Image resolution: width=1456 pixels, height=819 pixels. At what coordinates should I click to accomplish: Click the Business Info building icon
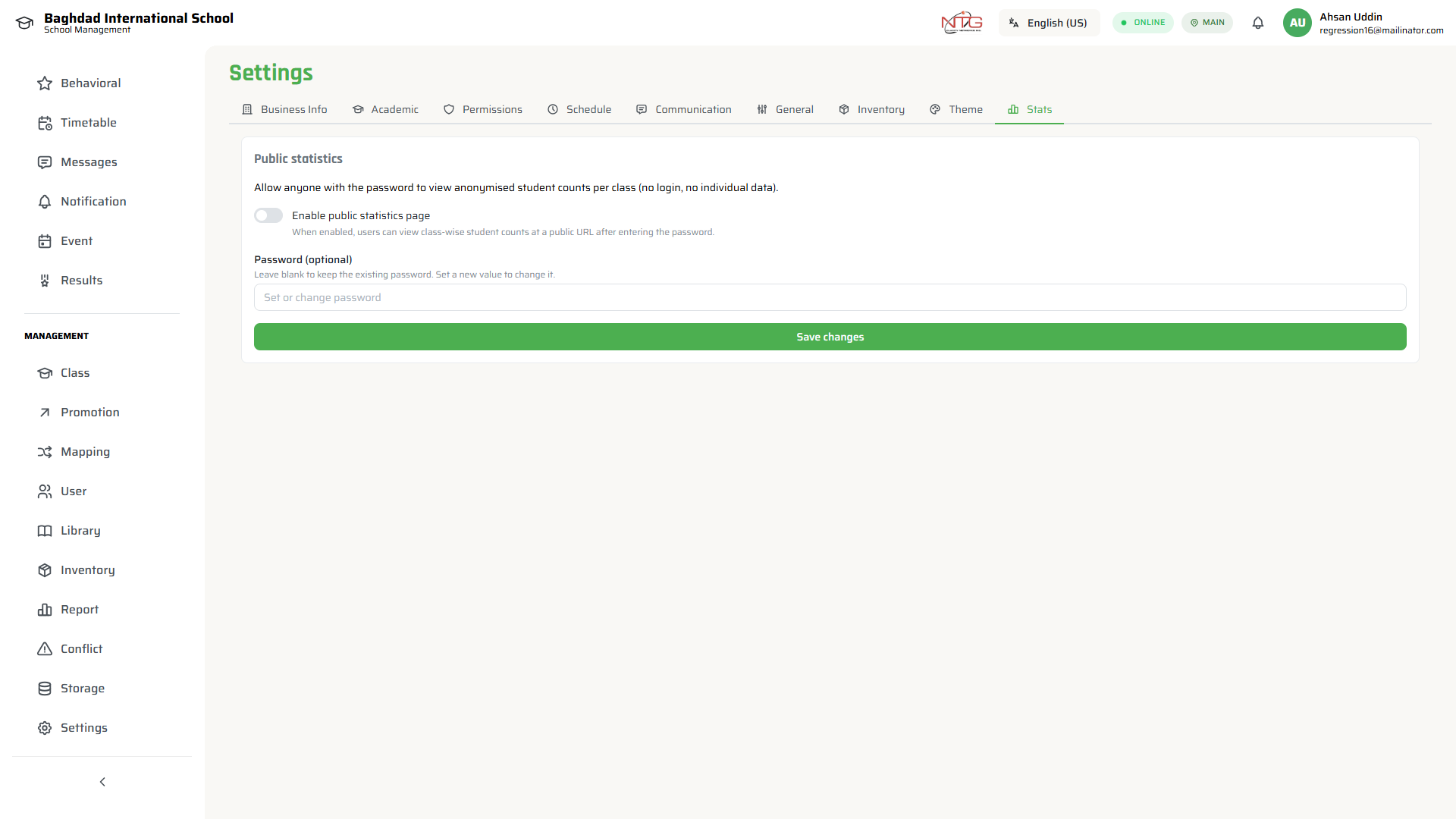[x=247, y=109]
